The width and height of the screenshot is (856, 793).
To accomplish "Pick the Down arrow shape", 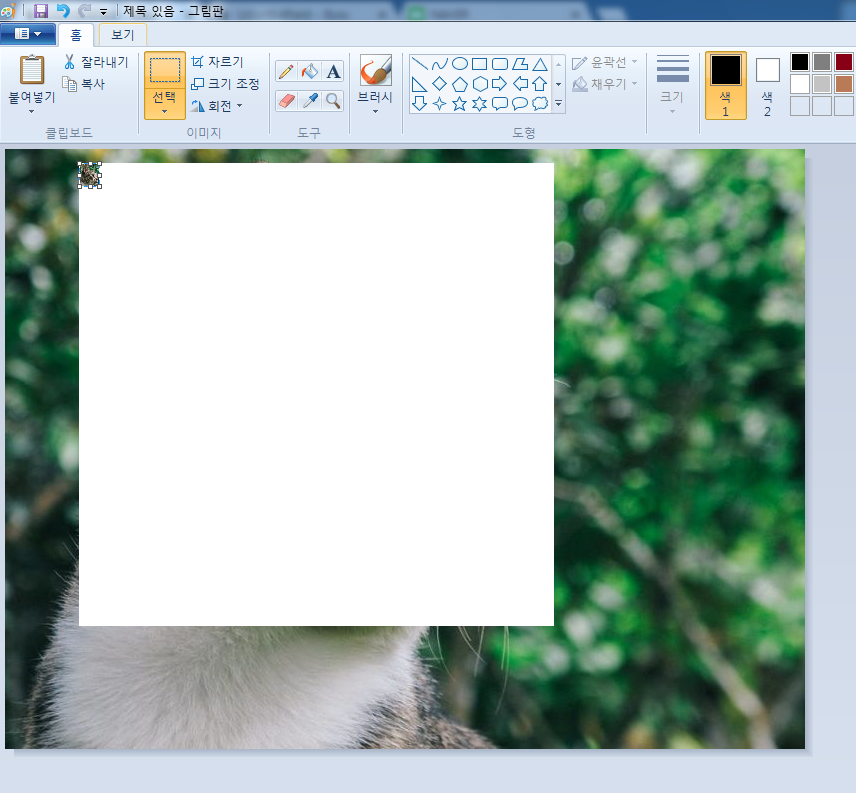I will (x=419, y=103).
